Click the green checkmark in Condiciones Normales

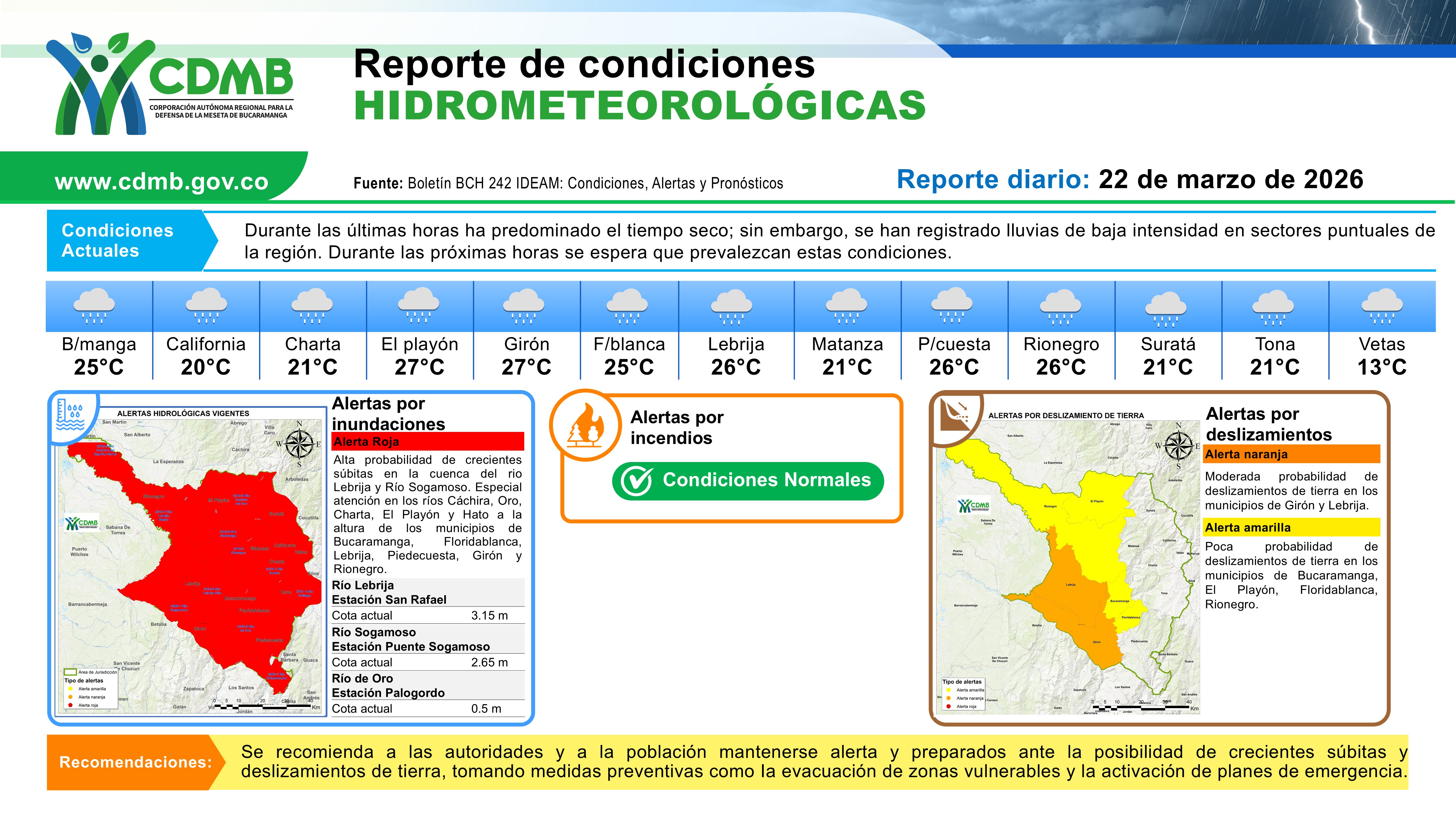pyautogui.click(x=637, y=481)
